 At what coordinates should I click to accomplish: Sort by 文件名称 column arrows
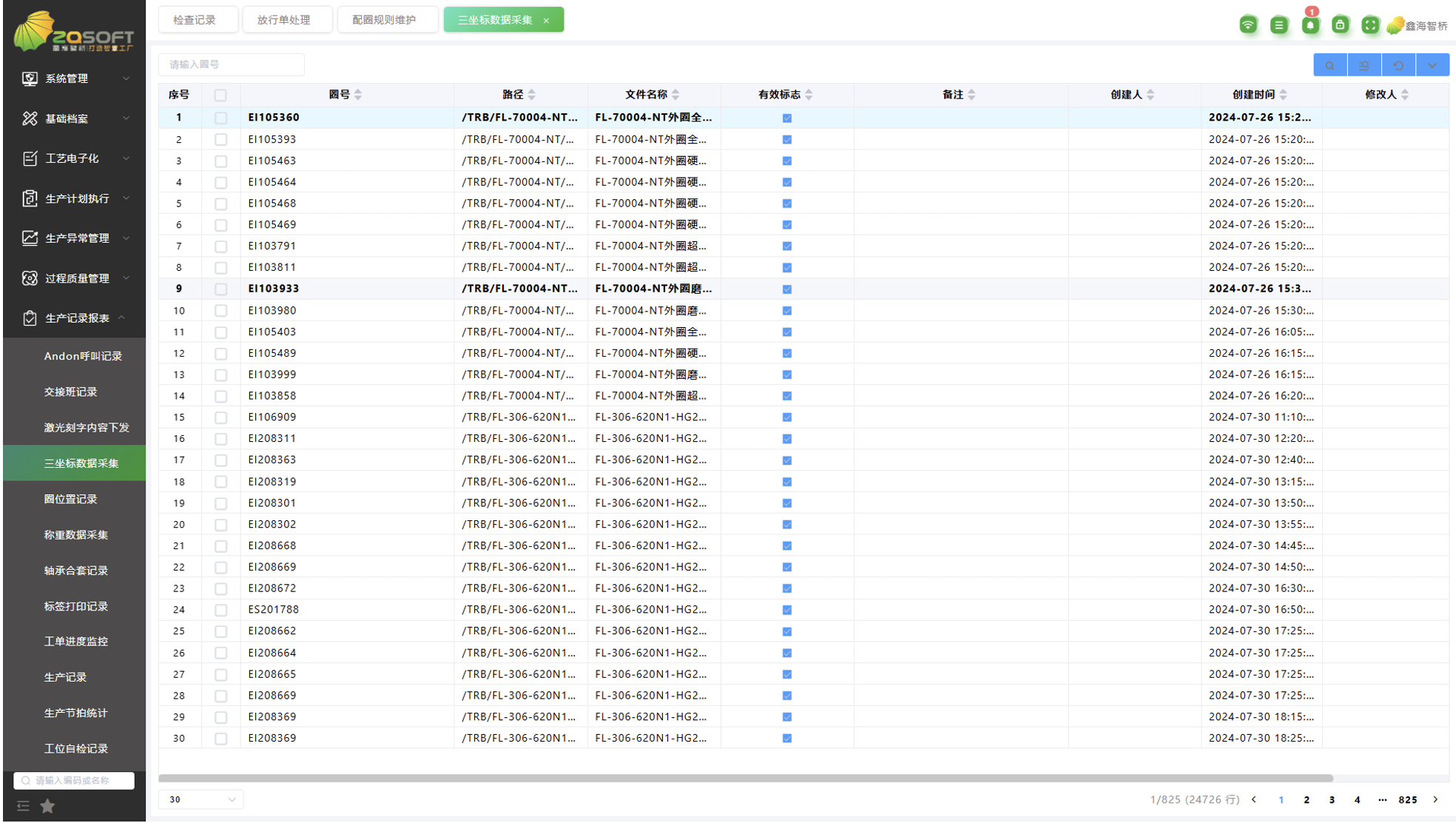(675, 95)
